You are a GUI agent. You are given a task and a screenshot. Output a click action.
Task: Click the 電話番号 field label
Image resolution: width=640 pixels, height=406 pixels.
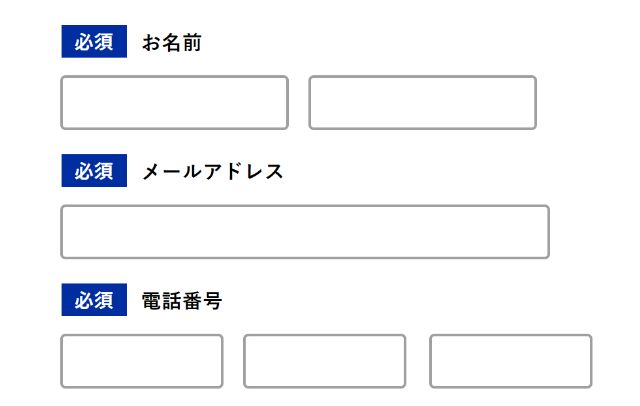click(x=182, y=301)
